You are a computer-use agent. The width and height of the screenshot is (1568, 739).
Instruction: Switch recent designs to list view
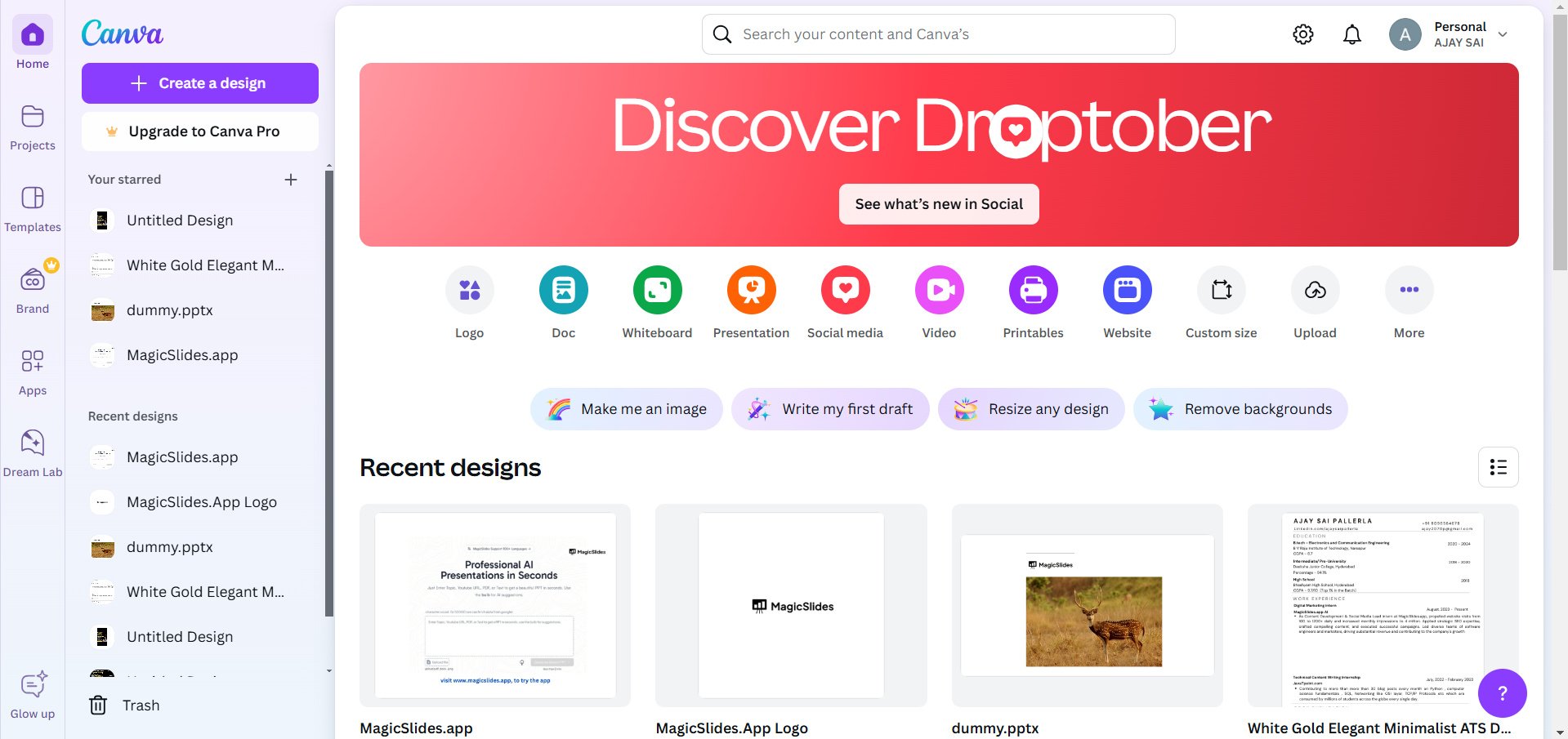(1499, 467)
